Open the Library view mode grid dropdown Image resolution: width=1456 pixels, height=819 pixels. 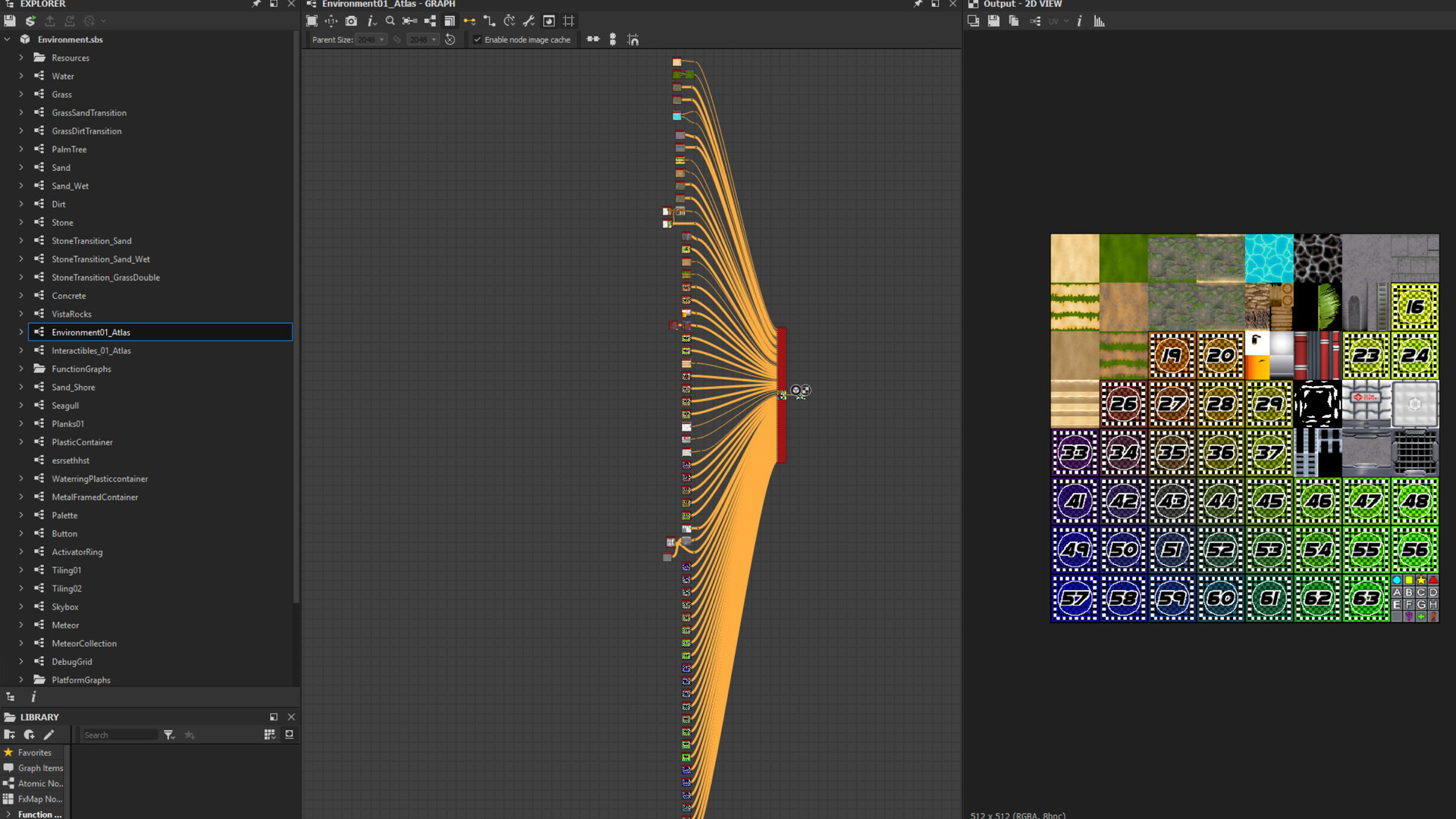(269, 735)
